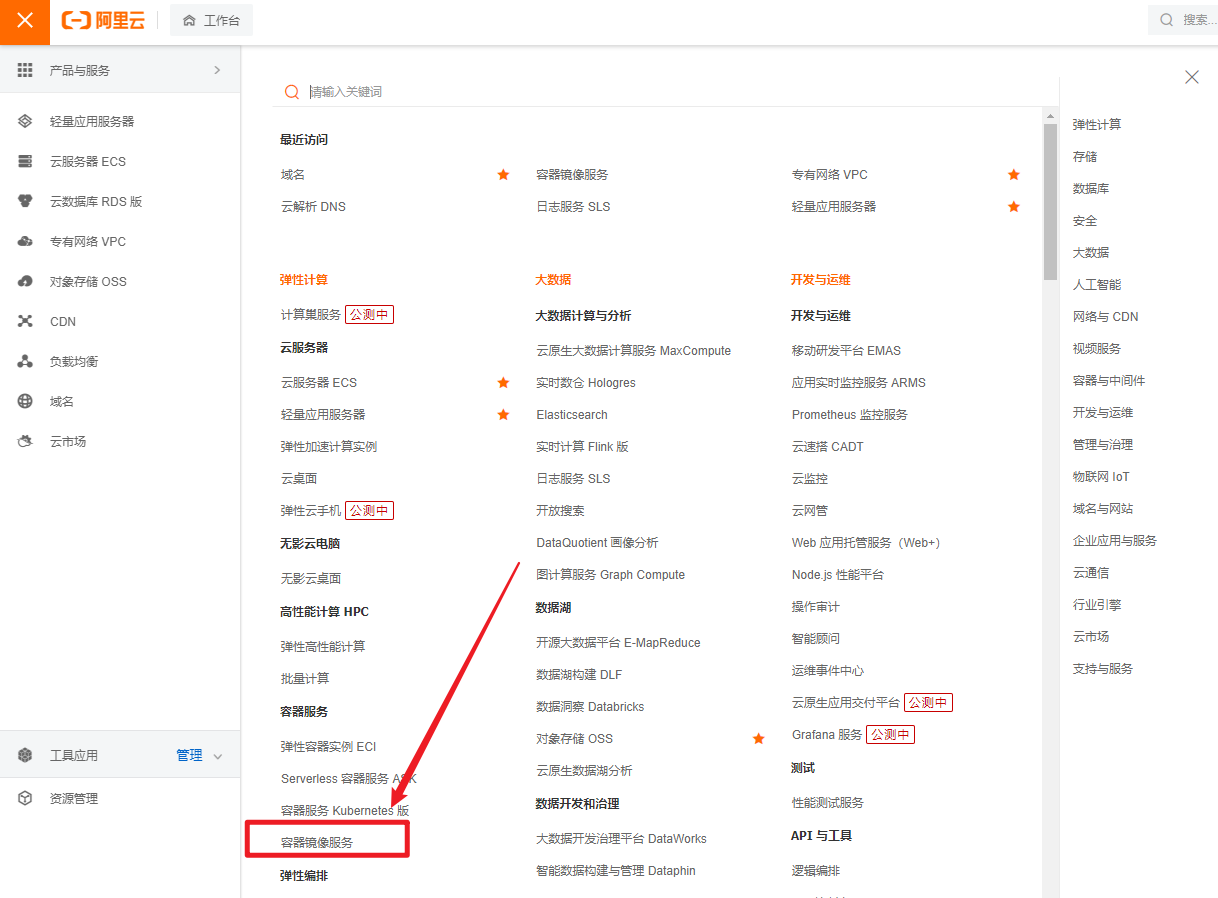
Task: Open 实时计算 Flink 版
Action: [x=582, y=446]
